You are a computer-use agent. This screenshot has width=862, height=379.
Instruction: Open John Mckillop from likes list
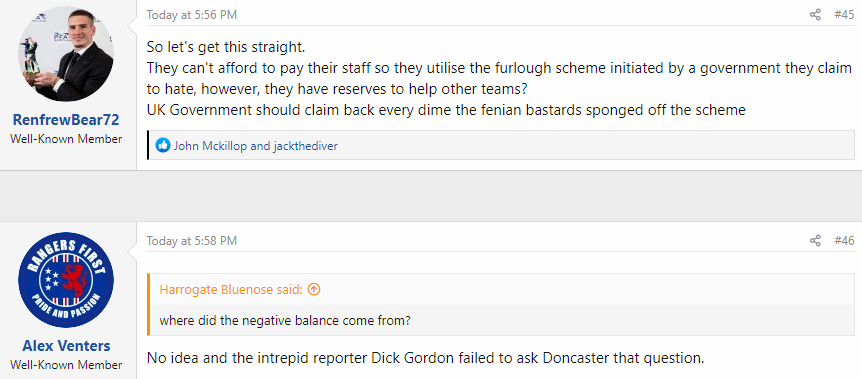pyautogui.click(x=211, y=146)
